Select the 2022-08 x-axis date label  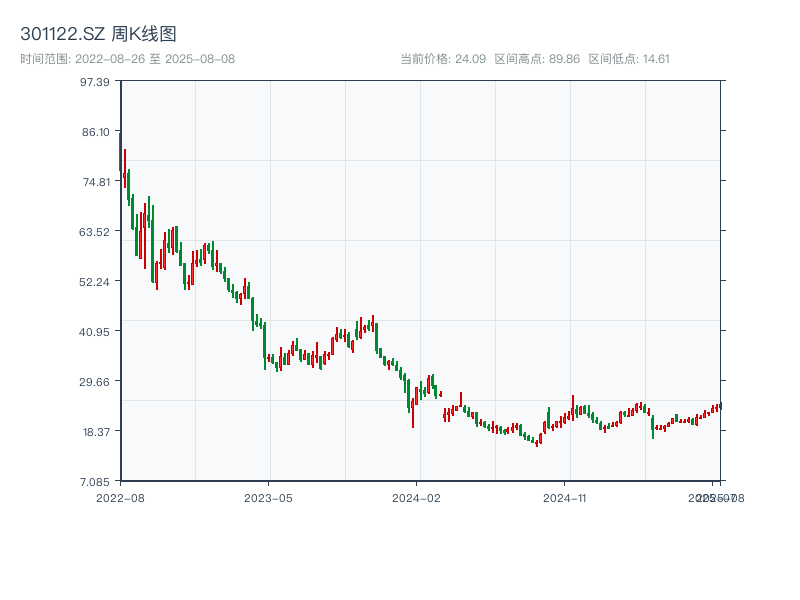120,497
